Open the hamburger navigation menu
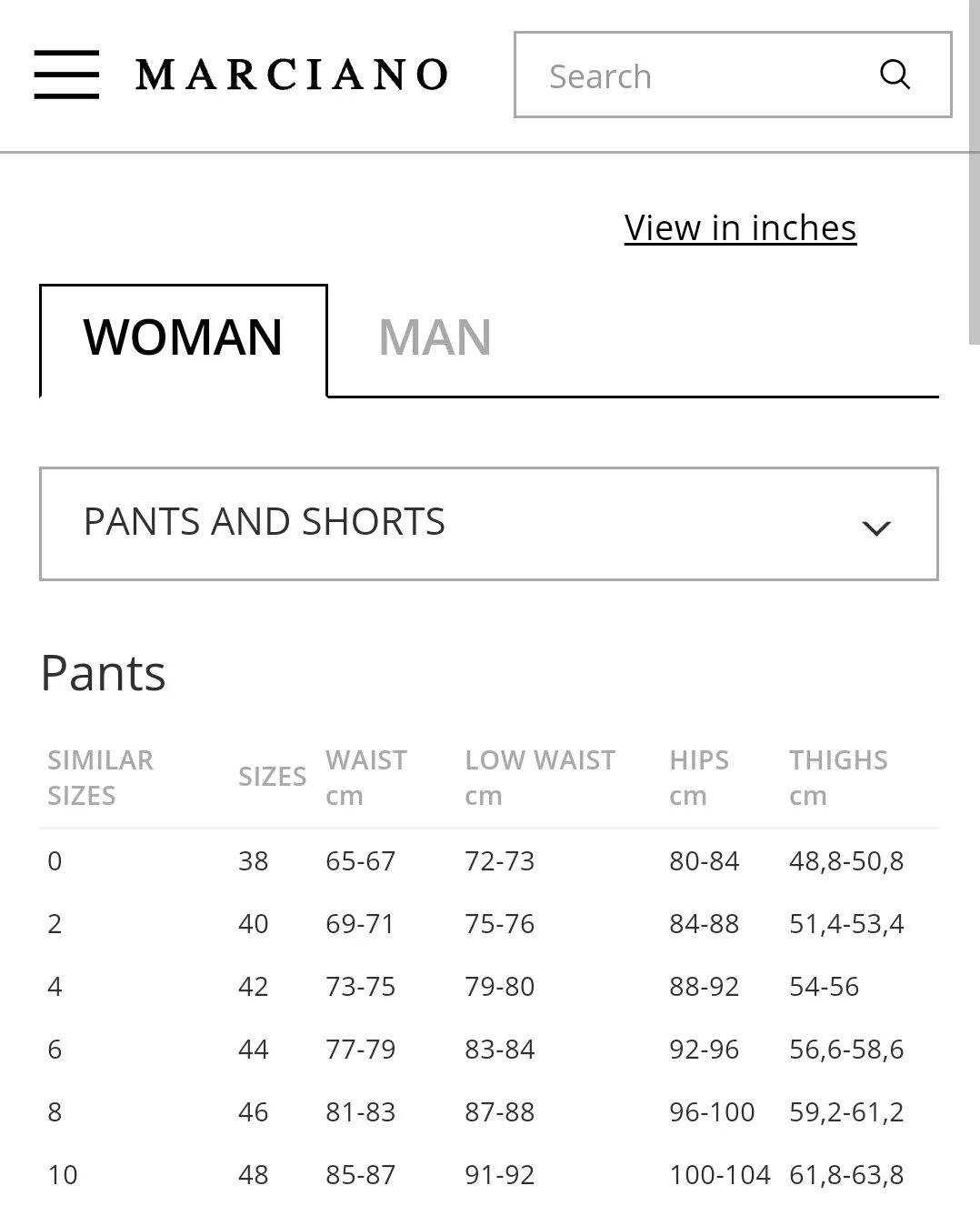The image size is (980, 1206). click(66, 75)
